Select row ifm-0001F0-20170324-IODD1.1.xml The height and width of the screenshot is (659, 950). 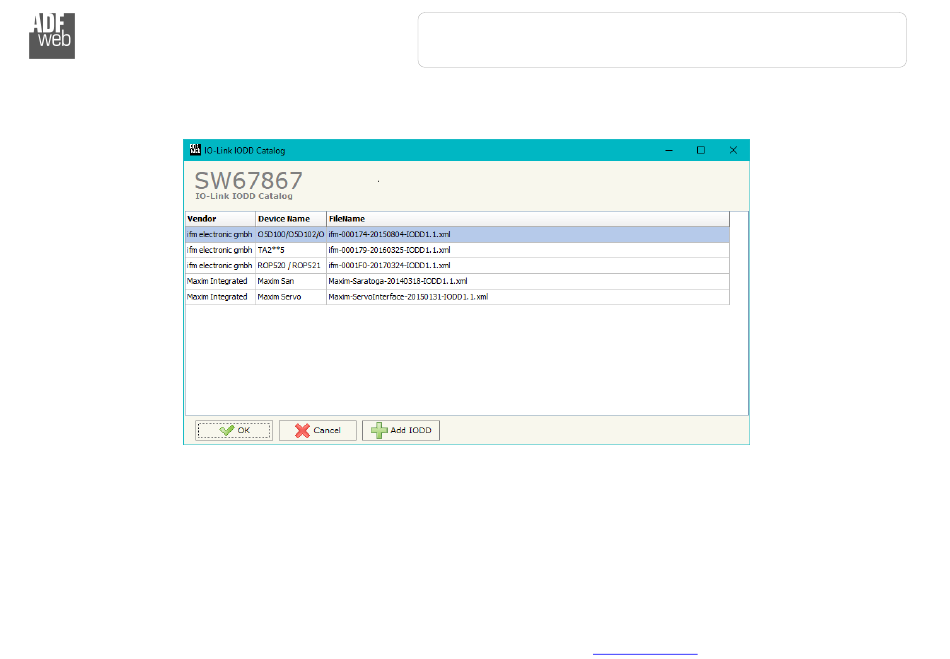pos(457,266)
